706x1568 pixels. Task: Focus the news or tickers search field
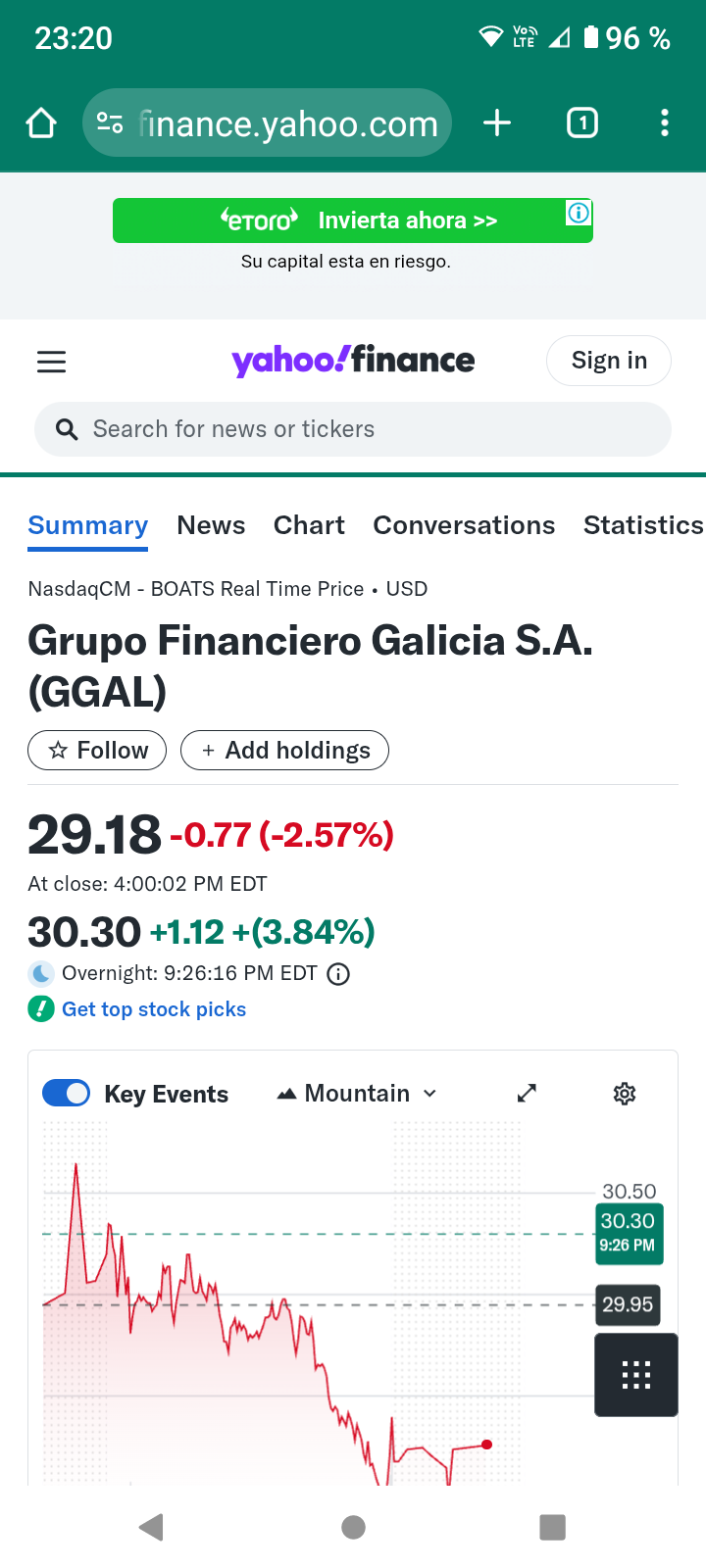point(353,429)
